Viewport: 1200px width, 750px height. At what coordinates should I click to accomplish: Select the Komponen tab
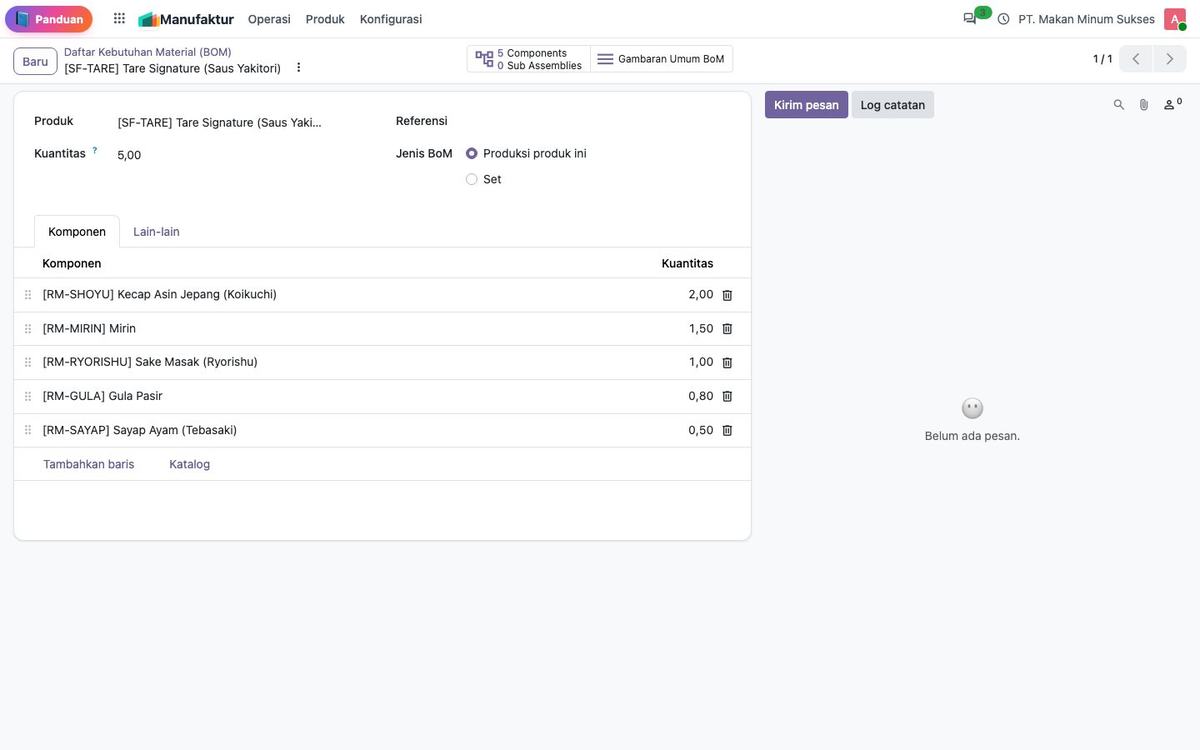77,232
